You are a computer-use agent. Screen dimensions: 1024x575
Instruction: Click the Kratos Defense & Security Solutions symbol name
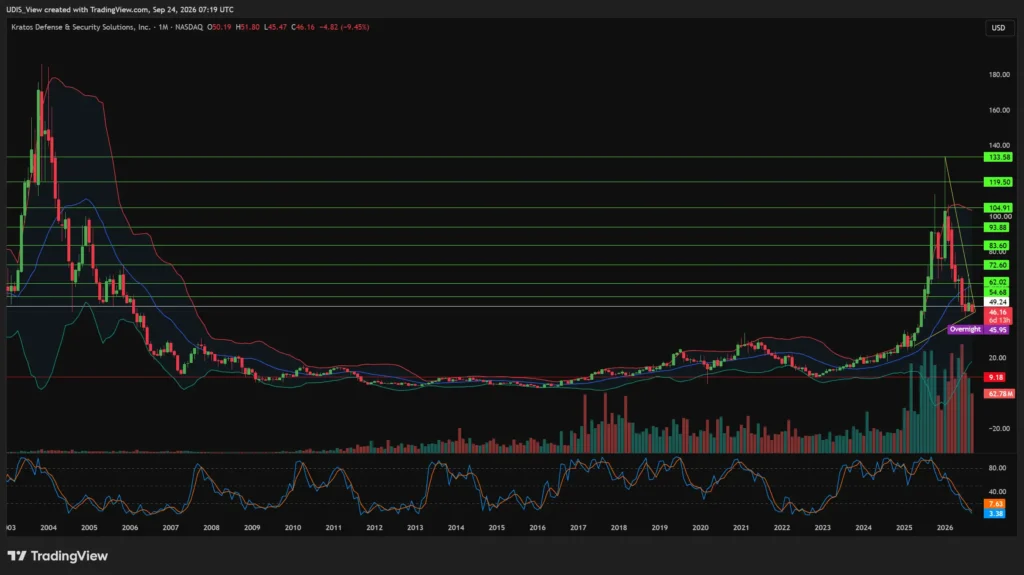pos(80,27)
